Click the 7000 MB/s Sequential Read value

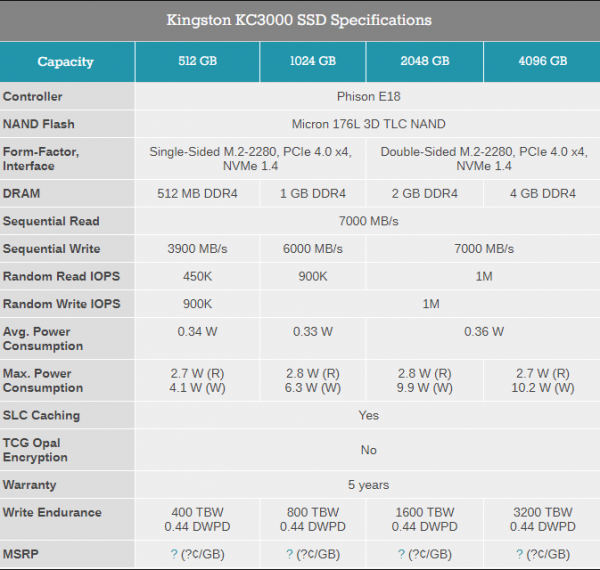tap(368, 221)
